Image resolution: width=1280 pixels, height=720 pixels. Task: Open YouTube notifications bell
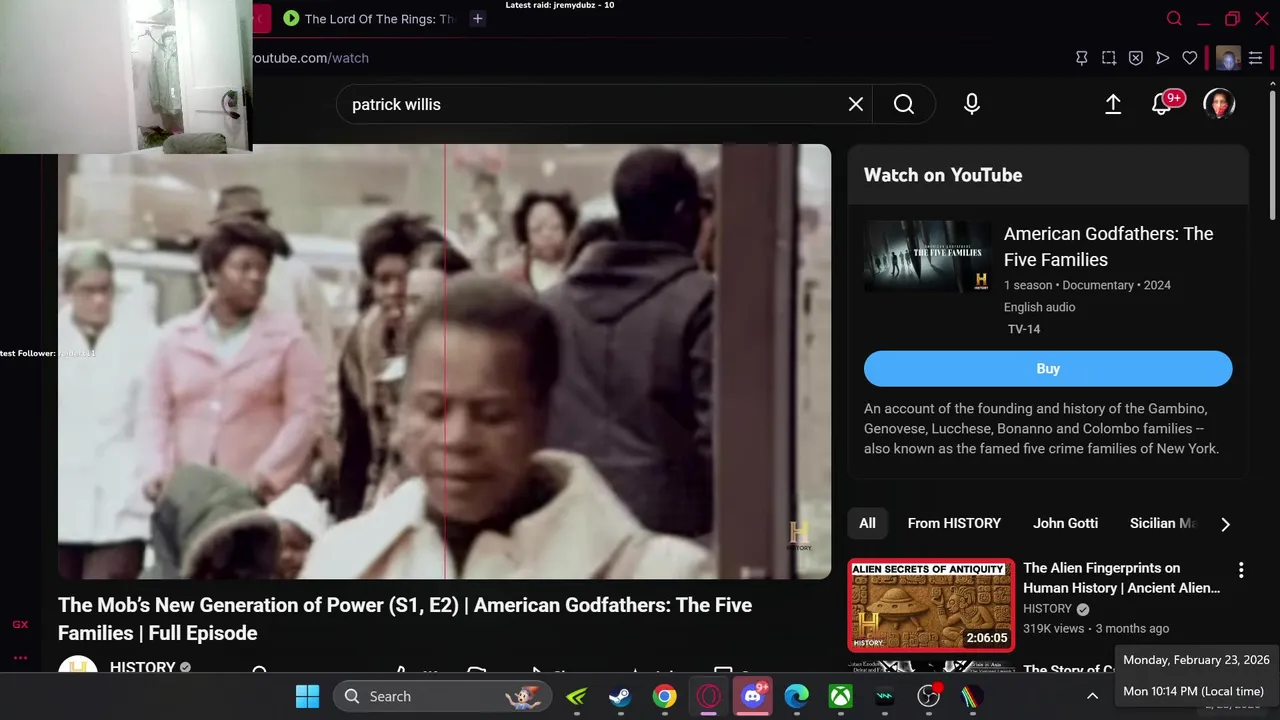1162,104
